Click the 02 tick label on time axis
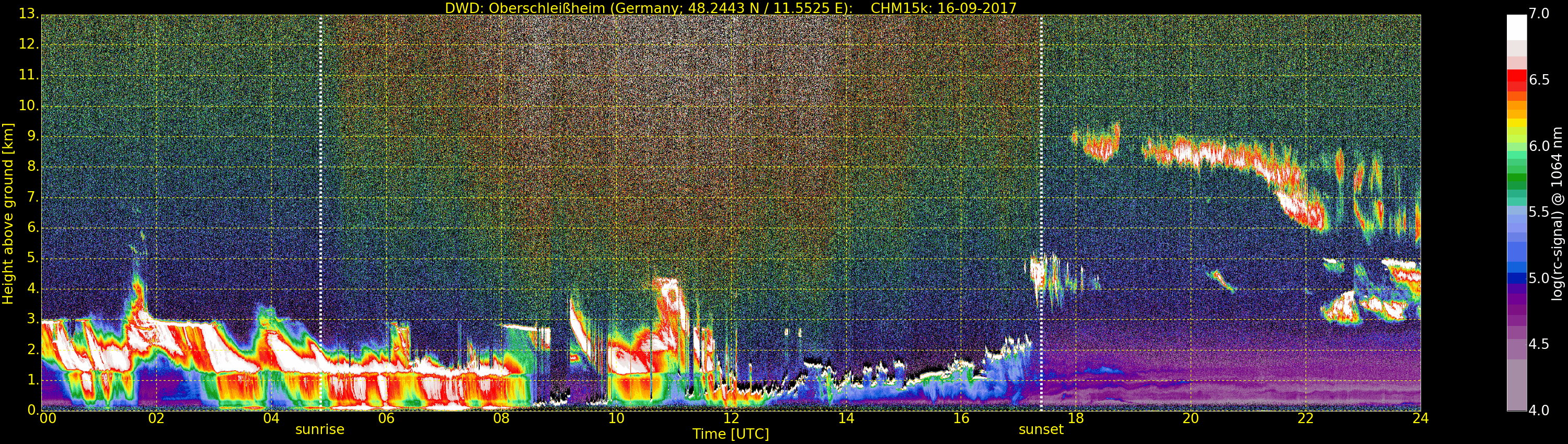This screenshot has height=444, width=1568. click(156, 418)
